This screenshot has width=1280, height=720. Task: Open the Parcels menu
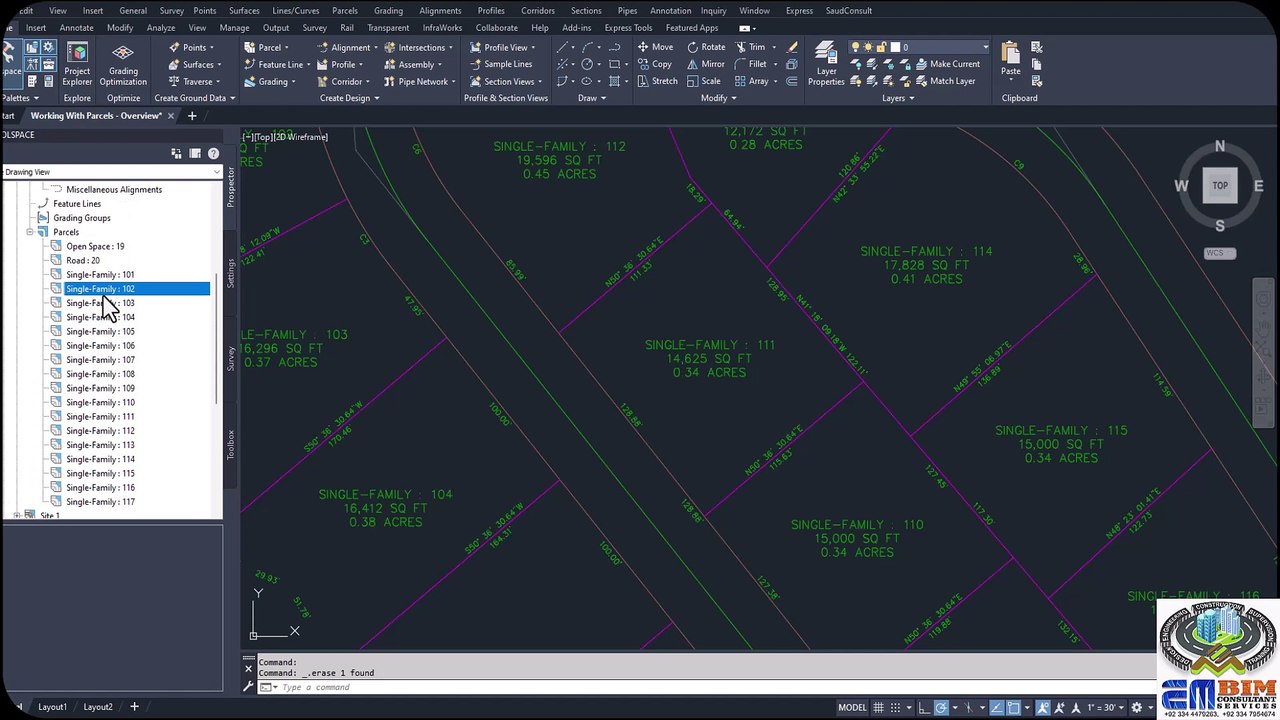345,11
